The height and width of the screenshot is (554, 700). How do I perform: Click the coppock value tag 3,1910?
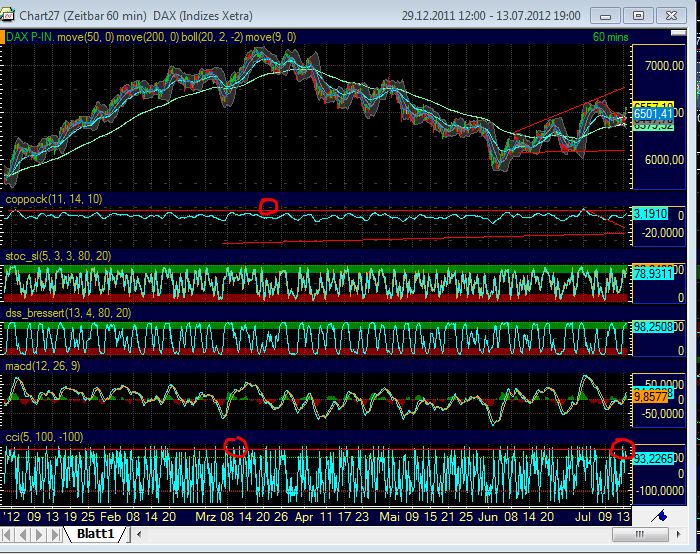point(650,214)
